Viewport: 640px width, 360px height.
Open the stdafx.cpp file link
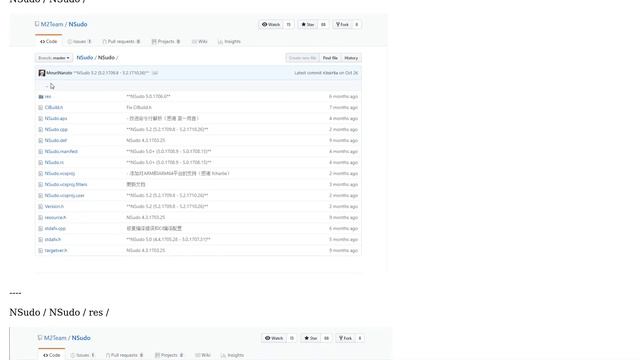55,229
